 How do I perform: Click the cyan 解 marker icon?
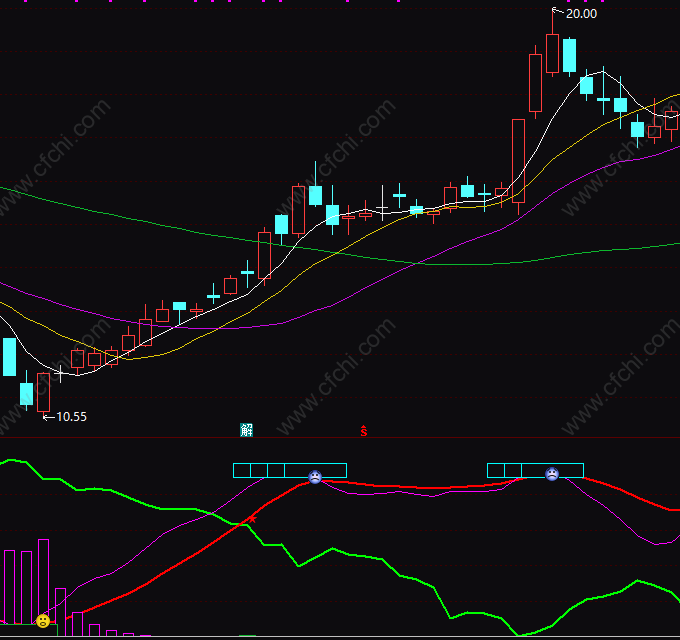(247, 430)
